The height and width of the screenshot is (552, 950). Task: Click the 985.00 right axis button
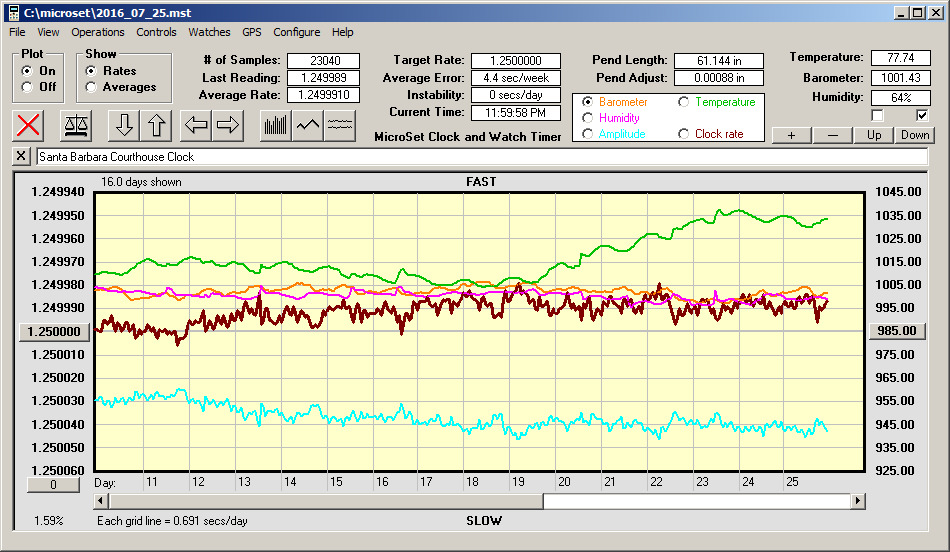897,331
